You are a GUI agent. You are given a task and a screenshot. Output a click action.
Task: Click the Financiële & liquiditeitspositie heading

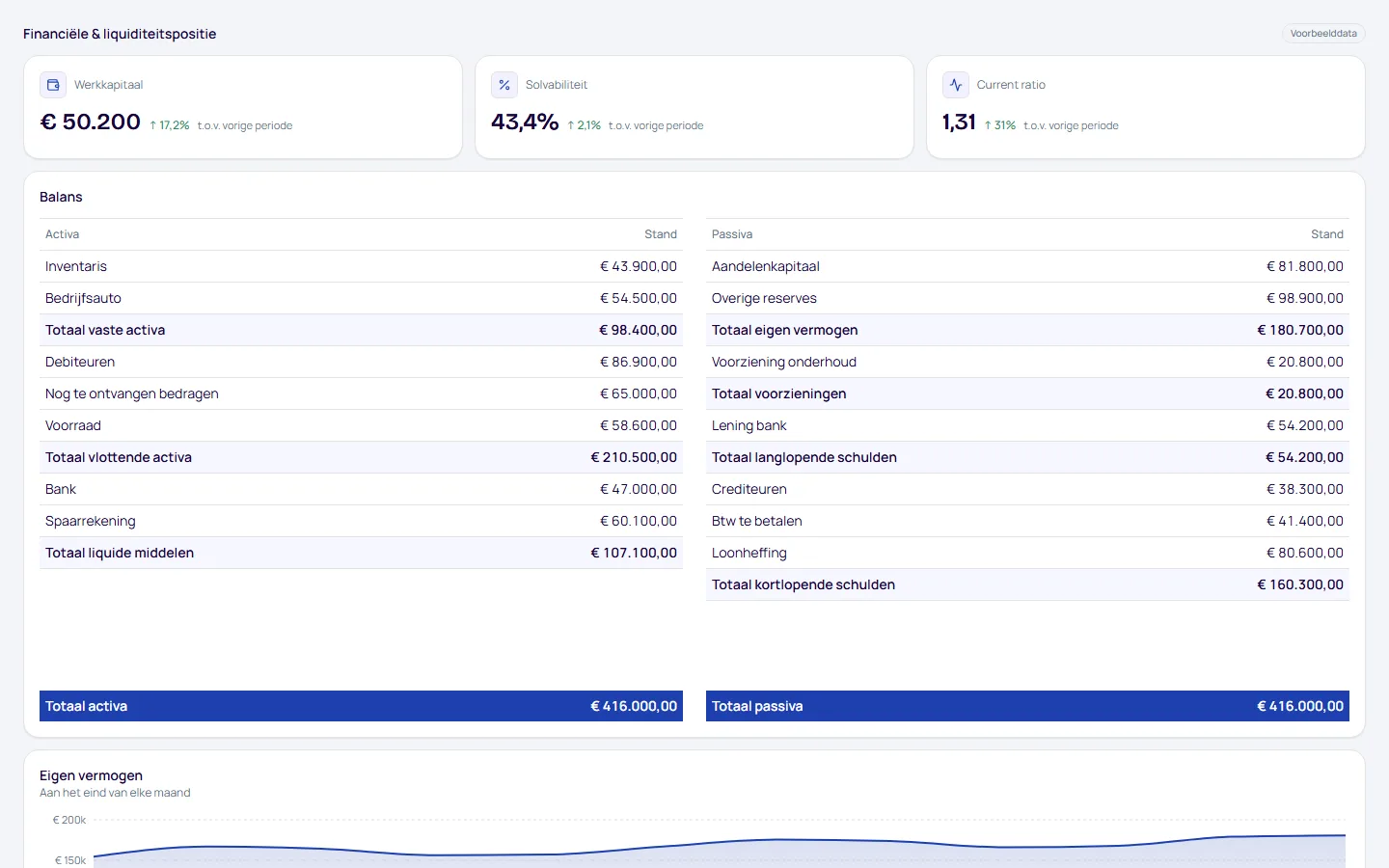[x=120, y=34]
